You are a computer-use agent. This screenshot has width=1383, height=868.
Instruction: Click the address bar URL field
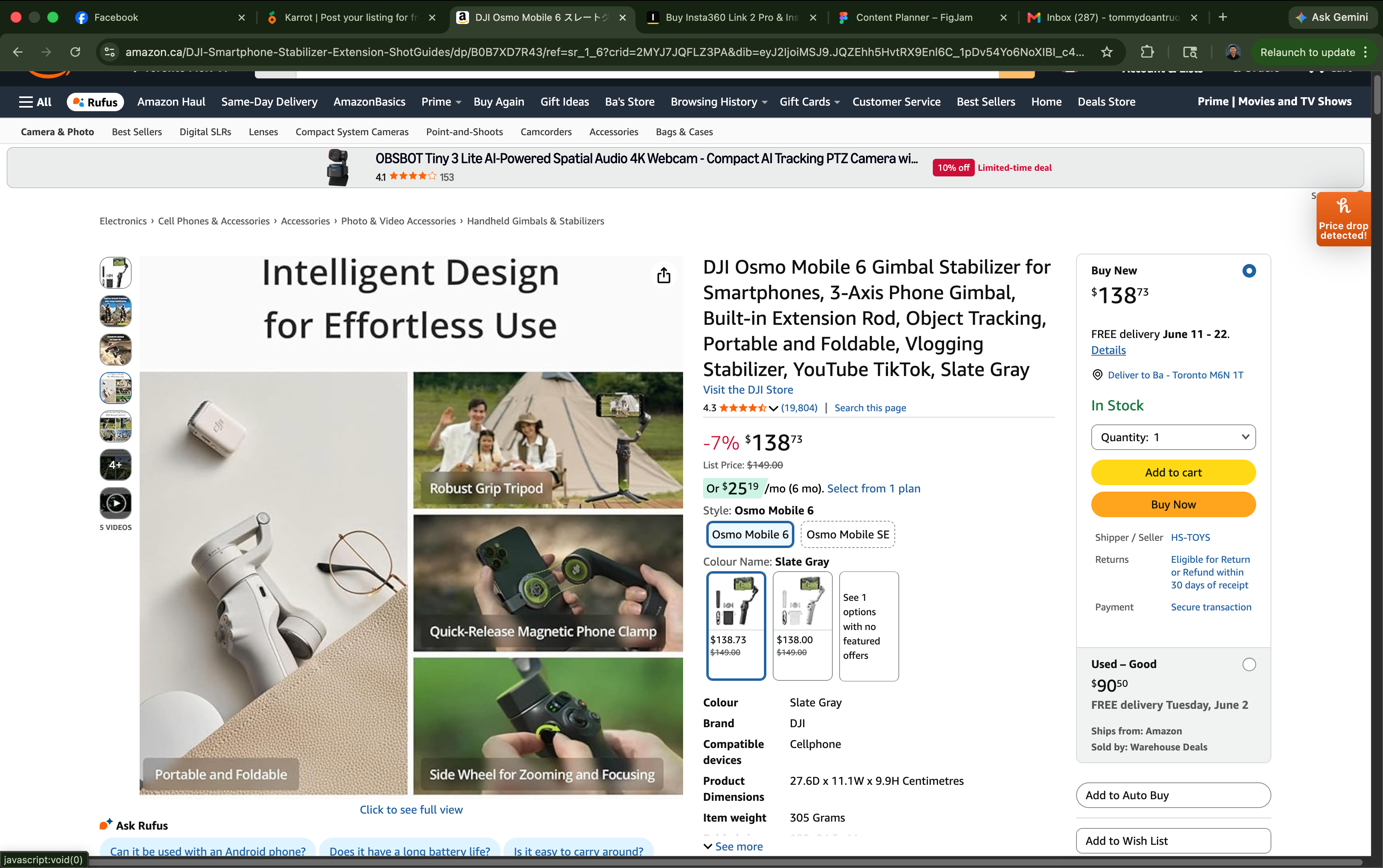[604, 52]
